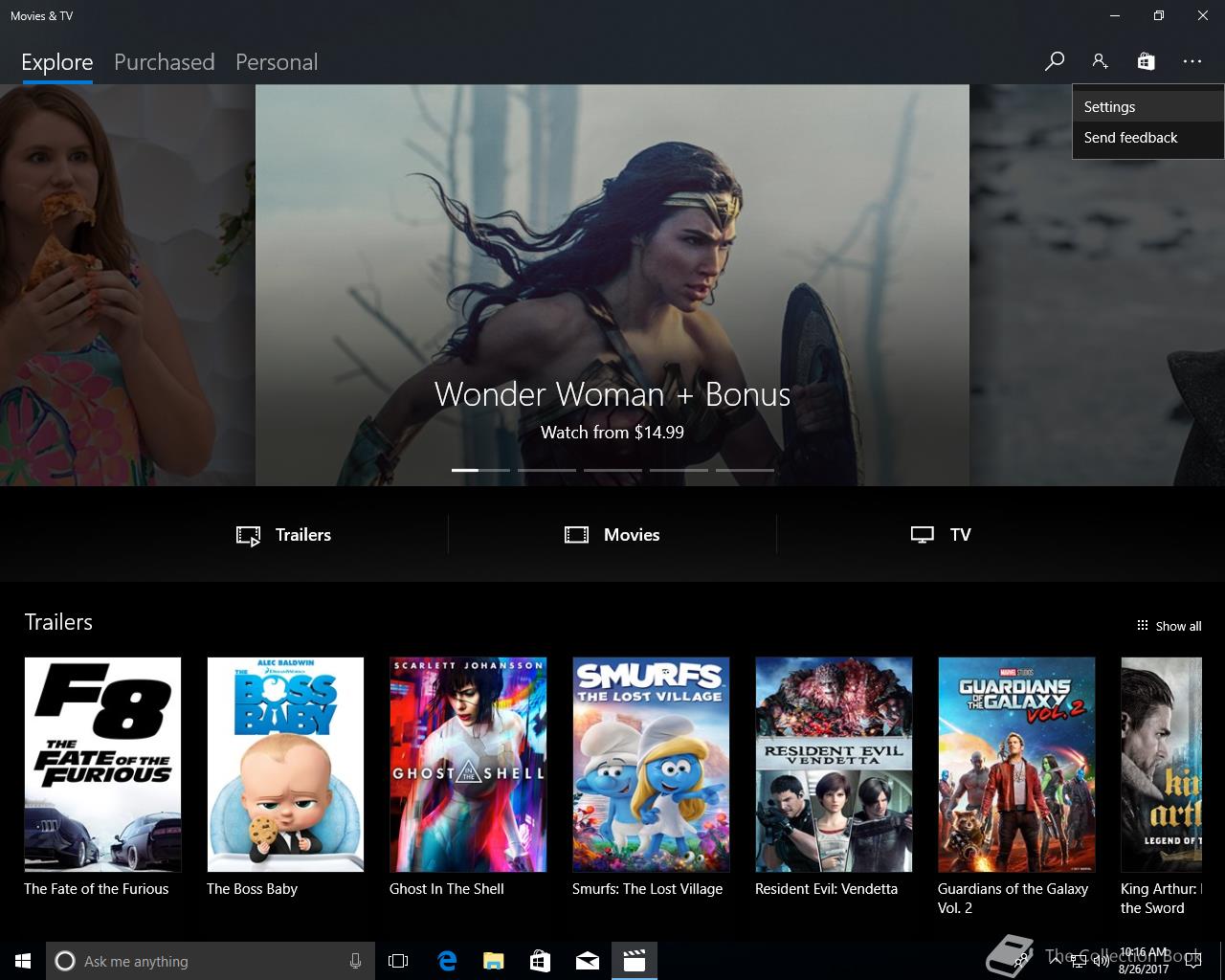Click the Trailers section heading

[x=58, y=622]
